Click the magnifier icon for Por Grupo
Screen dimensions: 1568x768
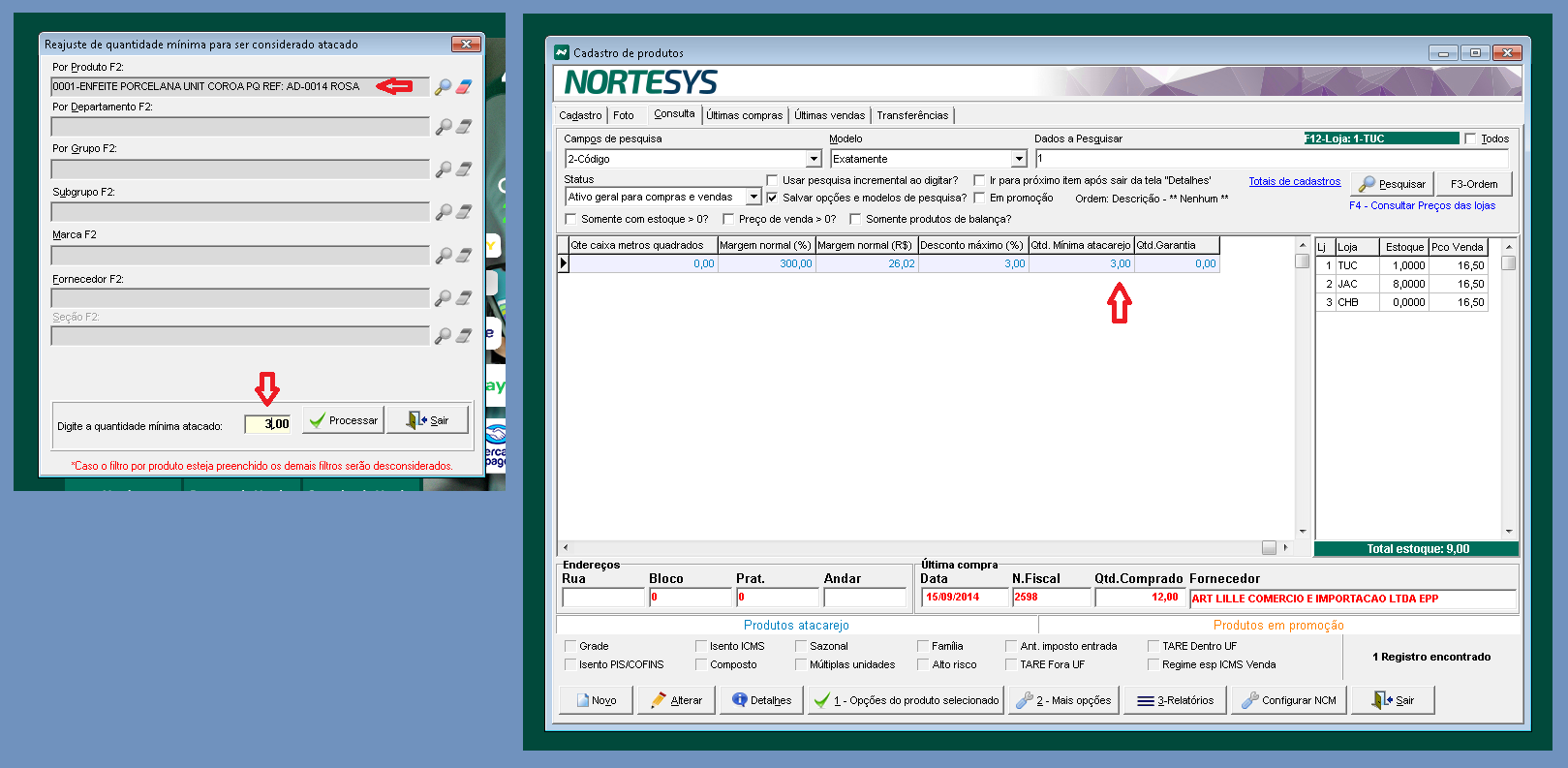(443, 169)
